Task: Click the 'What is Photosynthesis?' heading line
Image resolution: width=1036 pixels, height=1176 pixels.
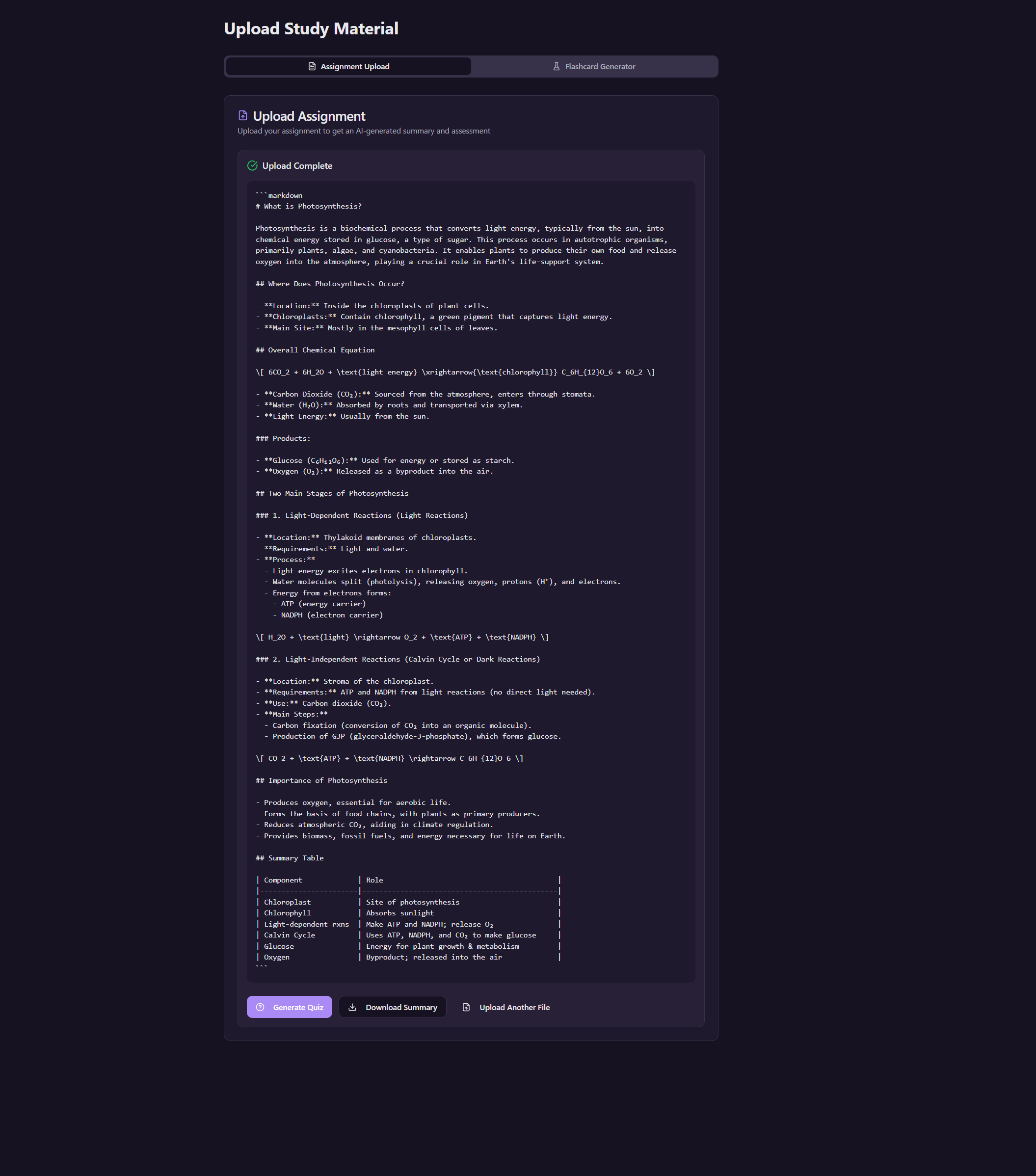Action: click(309, 207)
